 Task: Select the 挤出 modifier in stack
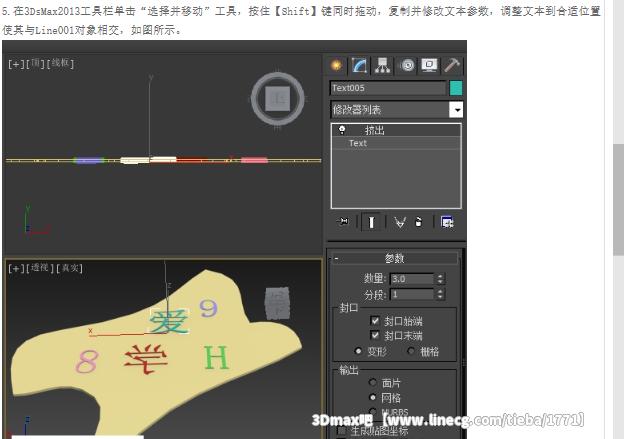pyautogui.click(x=396, y=130)
